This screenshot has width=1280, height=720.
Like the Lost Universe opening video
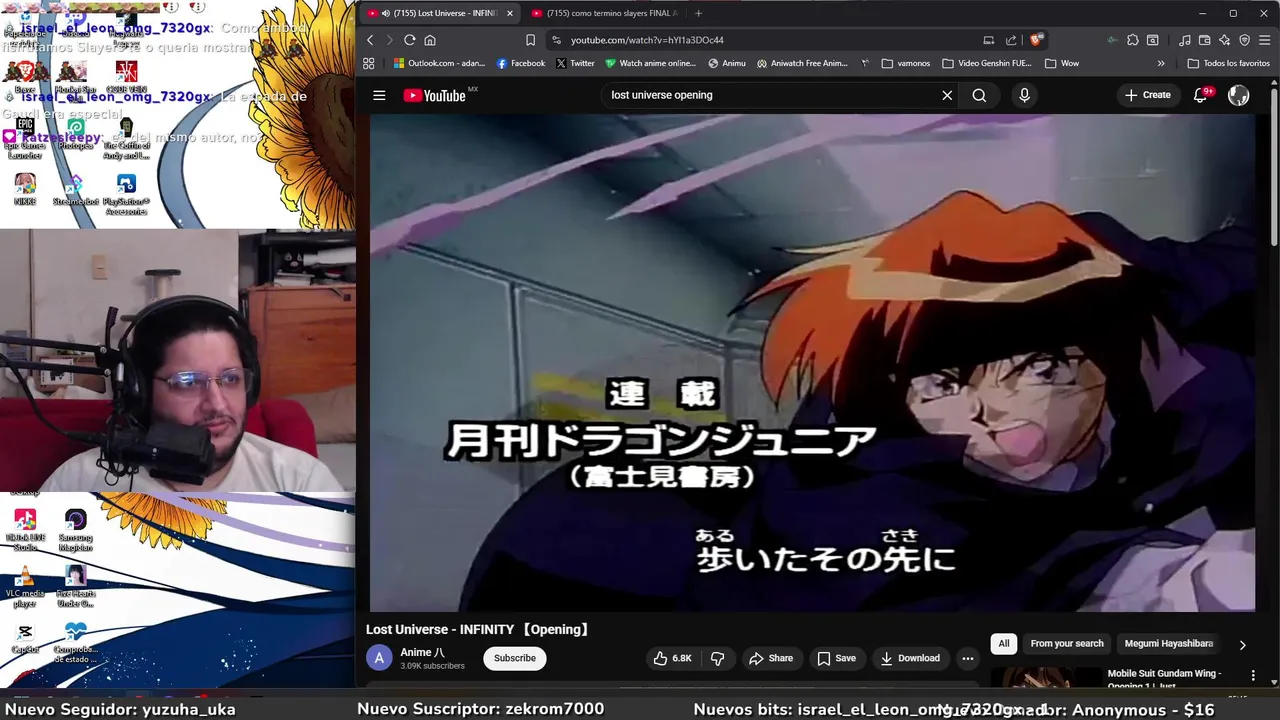coord(673,658)
